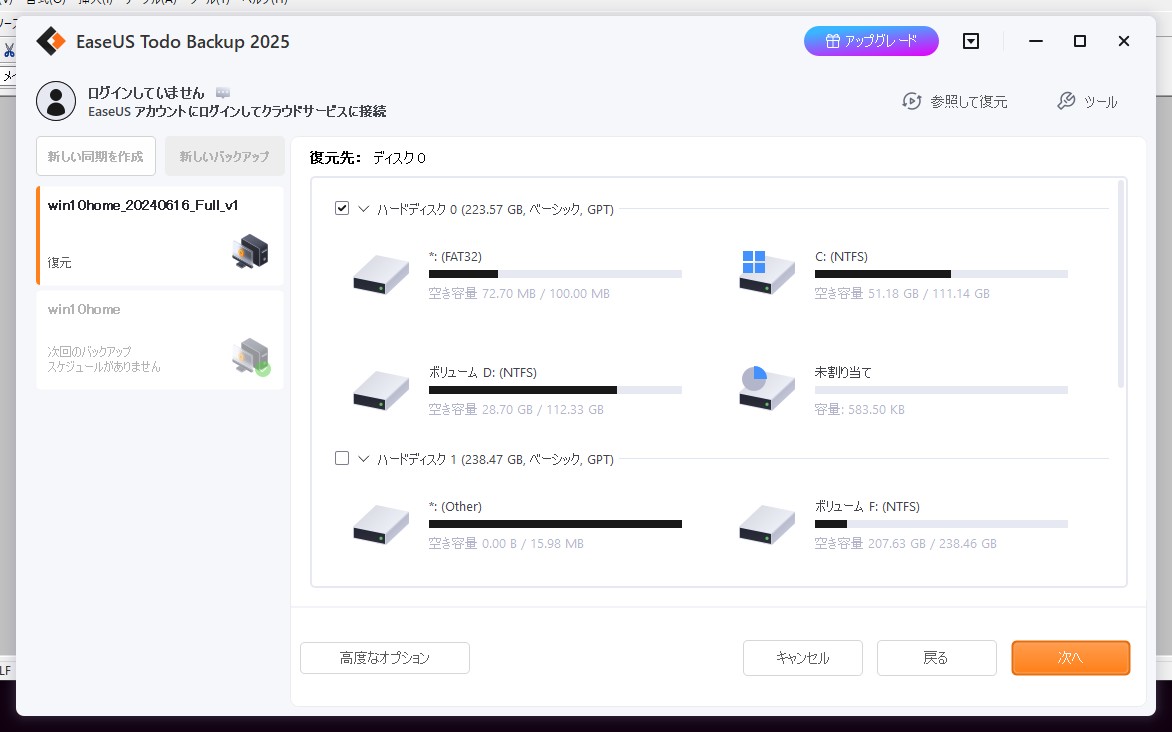
Task: Click the Other partition usage bar
Action: pos(555,524)
